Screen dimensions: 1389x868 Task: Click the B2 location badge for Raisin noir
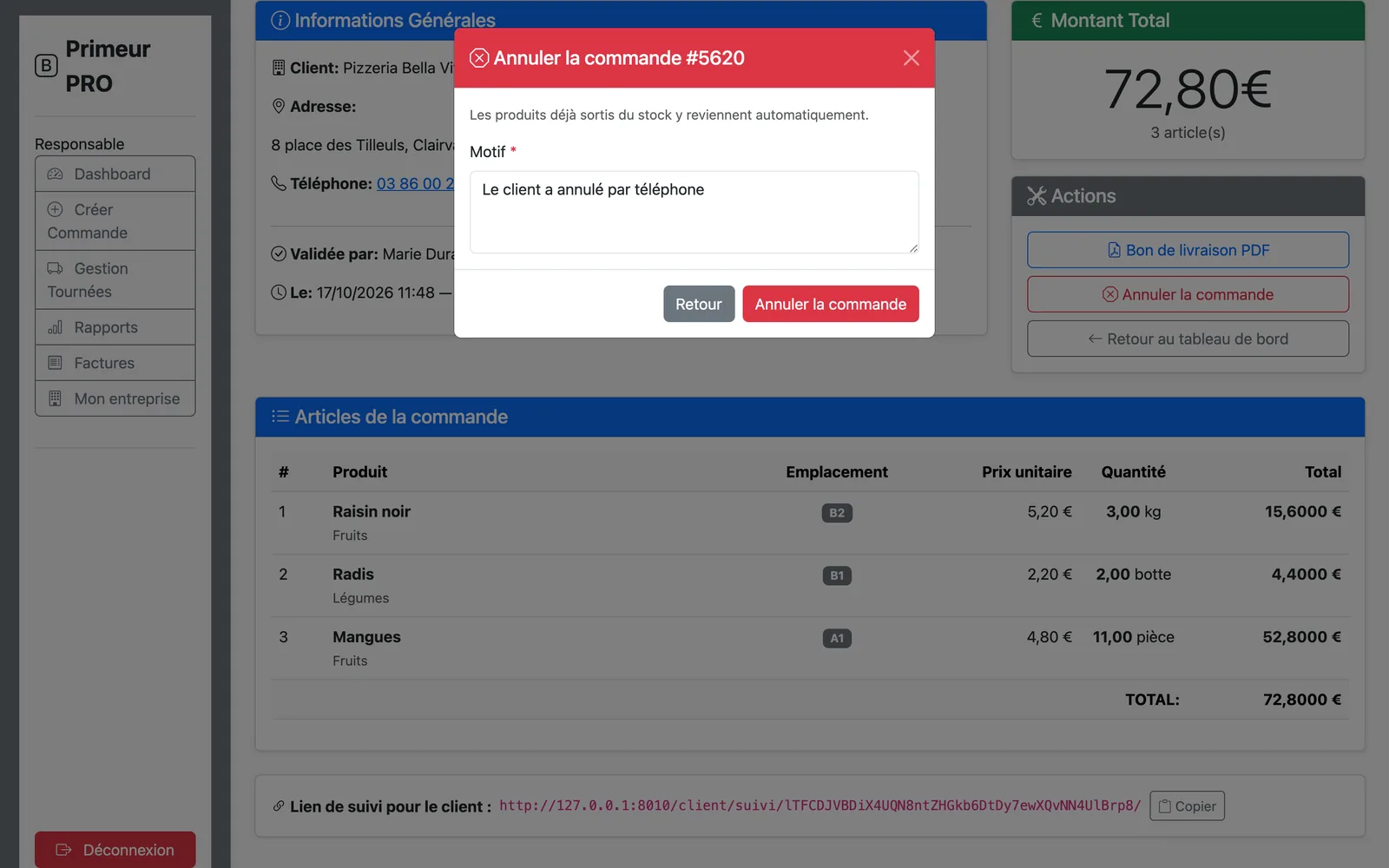point(837,513)
